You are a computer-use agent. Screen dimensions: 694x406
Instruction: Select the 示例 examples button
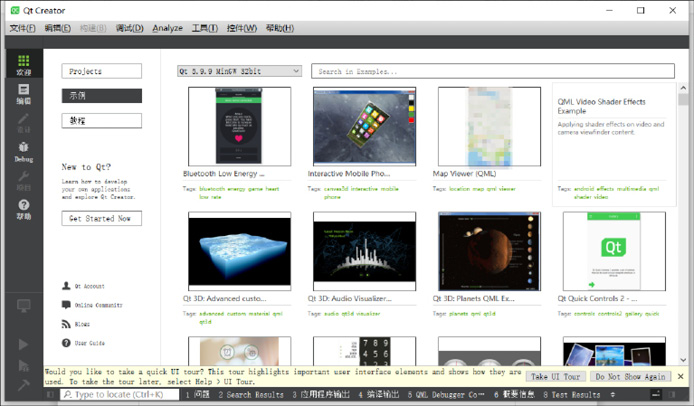(102, 96)
